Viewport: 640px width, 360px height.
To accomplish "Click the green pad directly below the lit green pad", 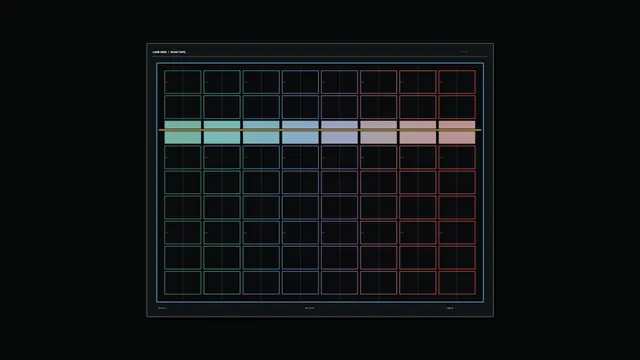I will (183, 157).
